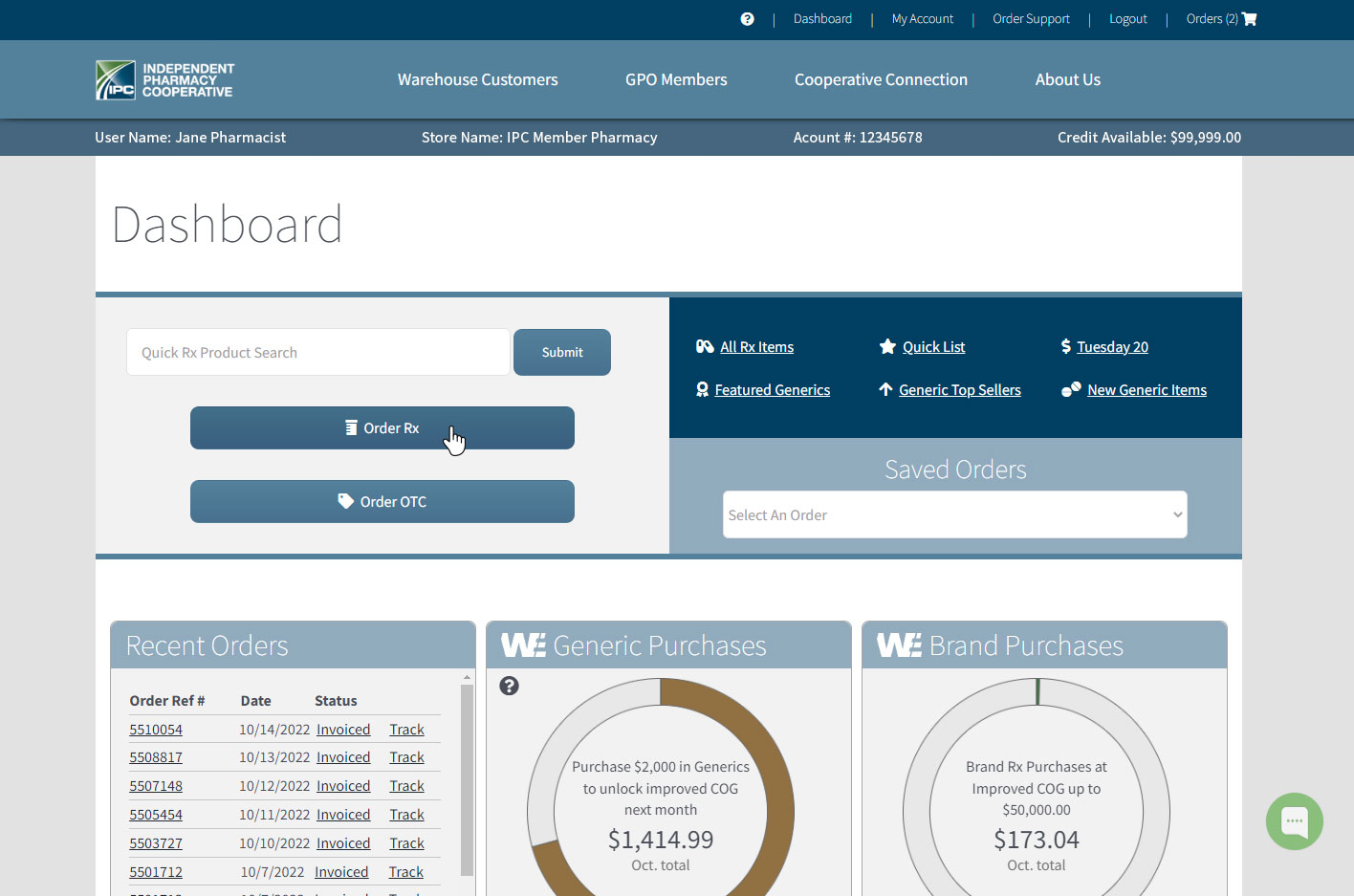The height and width of the screenshot is (896, 1354).
Task: Open Orders (2) link
Action: coord(1212,19)
